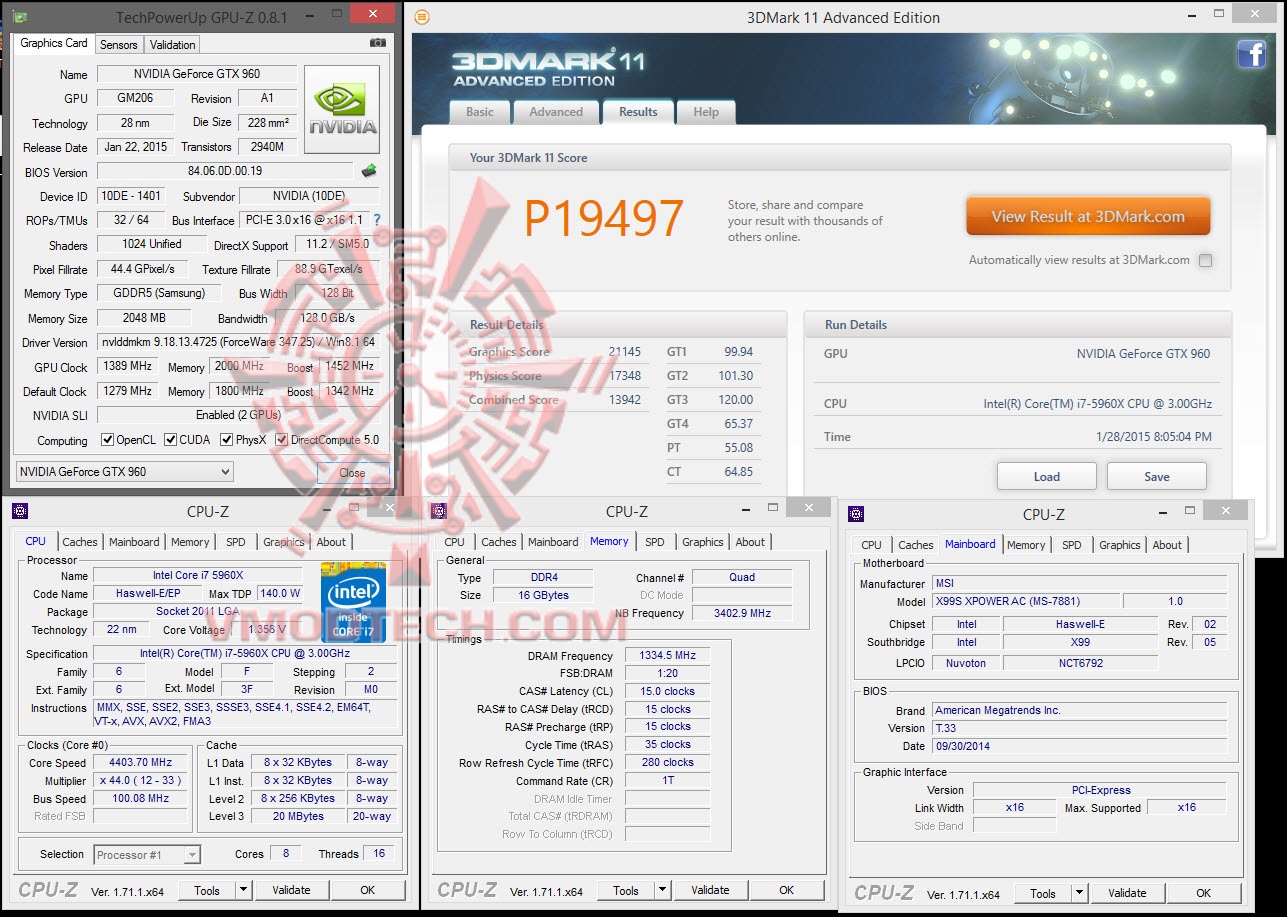1287x917 pixels.
Task: Click Validate in the CPU-Z Mainboard window
Action: pyautogui.click(x=1127, y=893)
